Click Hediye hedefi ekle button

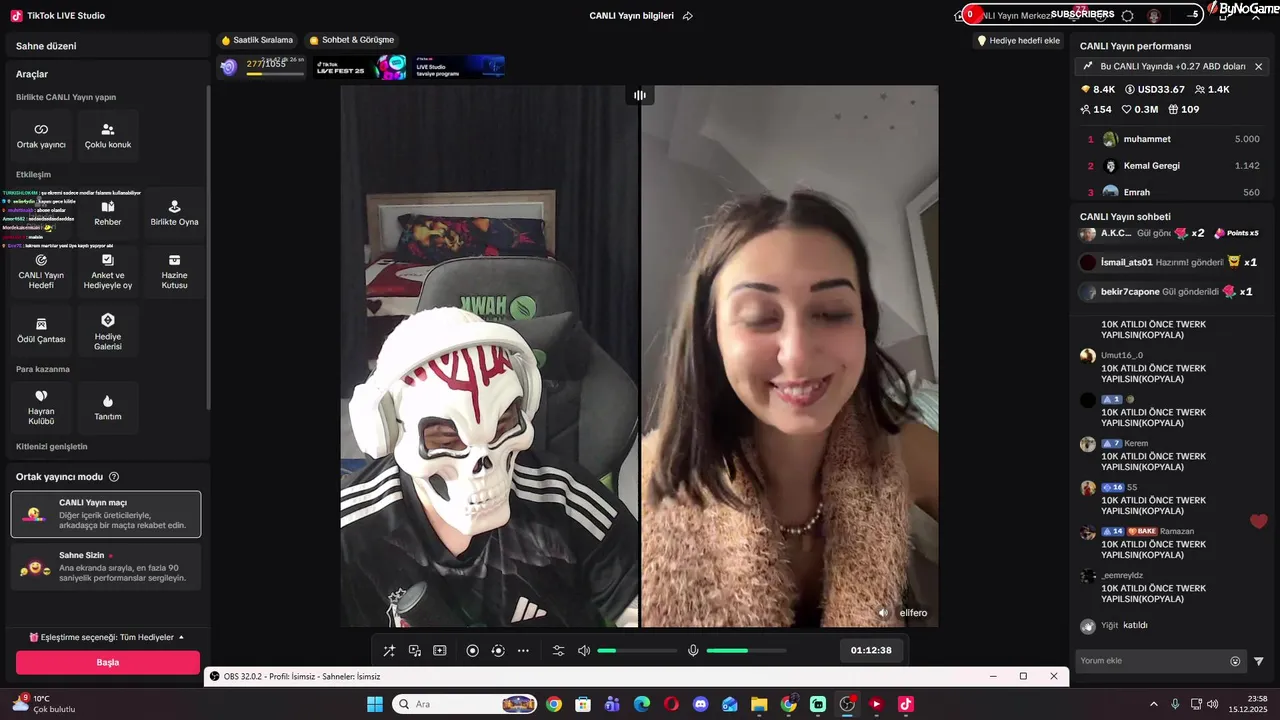(x=1019, y=41)
